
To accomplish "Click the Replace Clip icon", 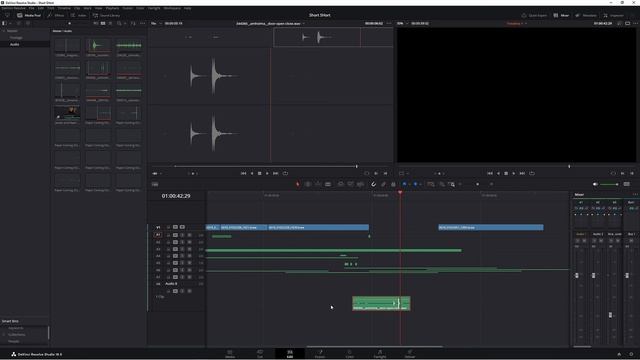I will click(360, 184).
